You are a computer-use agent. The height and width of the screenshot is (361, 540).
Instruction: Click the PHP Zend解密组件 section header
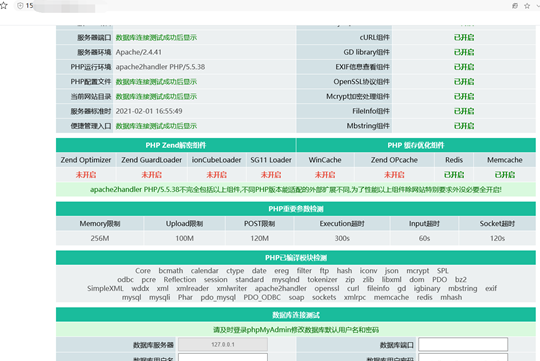click(x=176, y=145)
